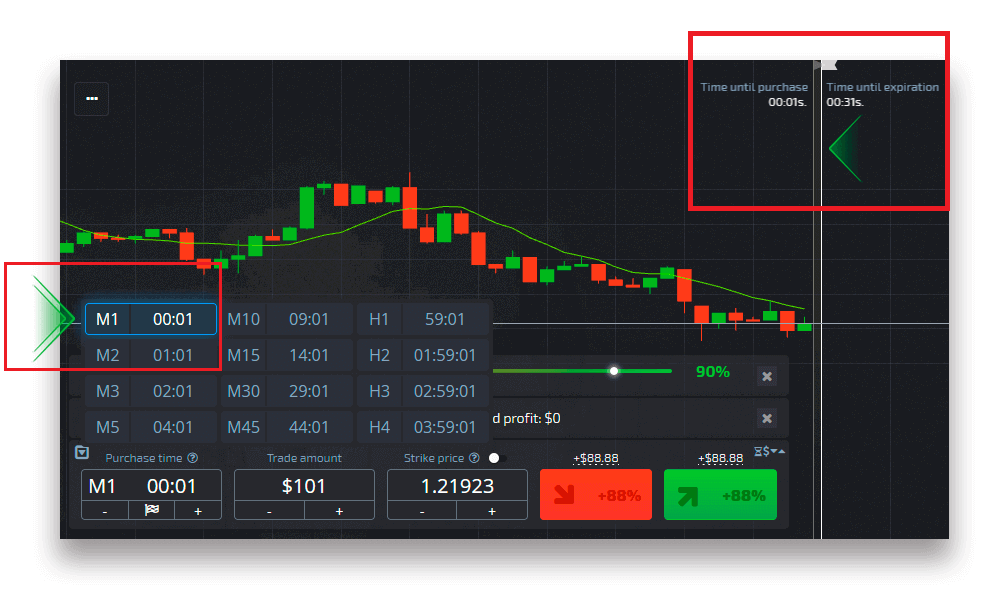Click the Purchase time M1 00:01 field

(x=152, y=486)
